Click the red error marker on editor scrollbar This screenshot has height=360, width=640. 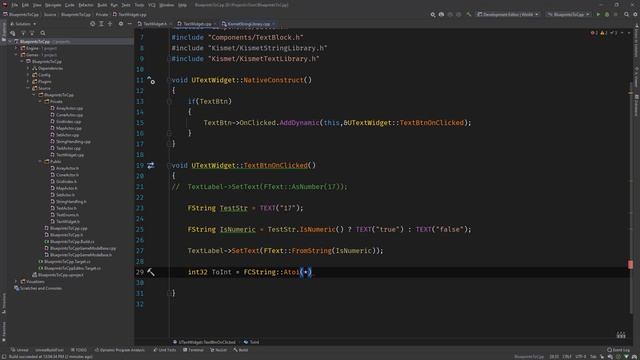point(631,264)
